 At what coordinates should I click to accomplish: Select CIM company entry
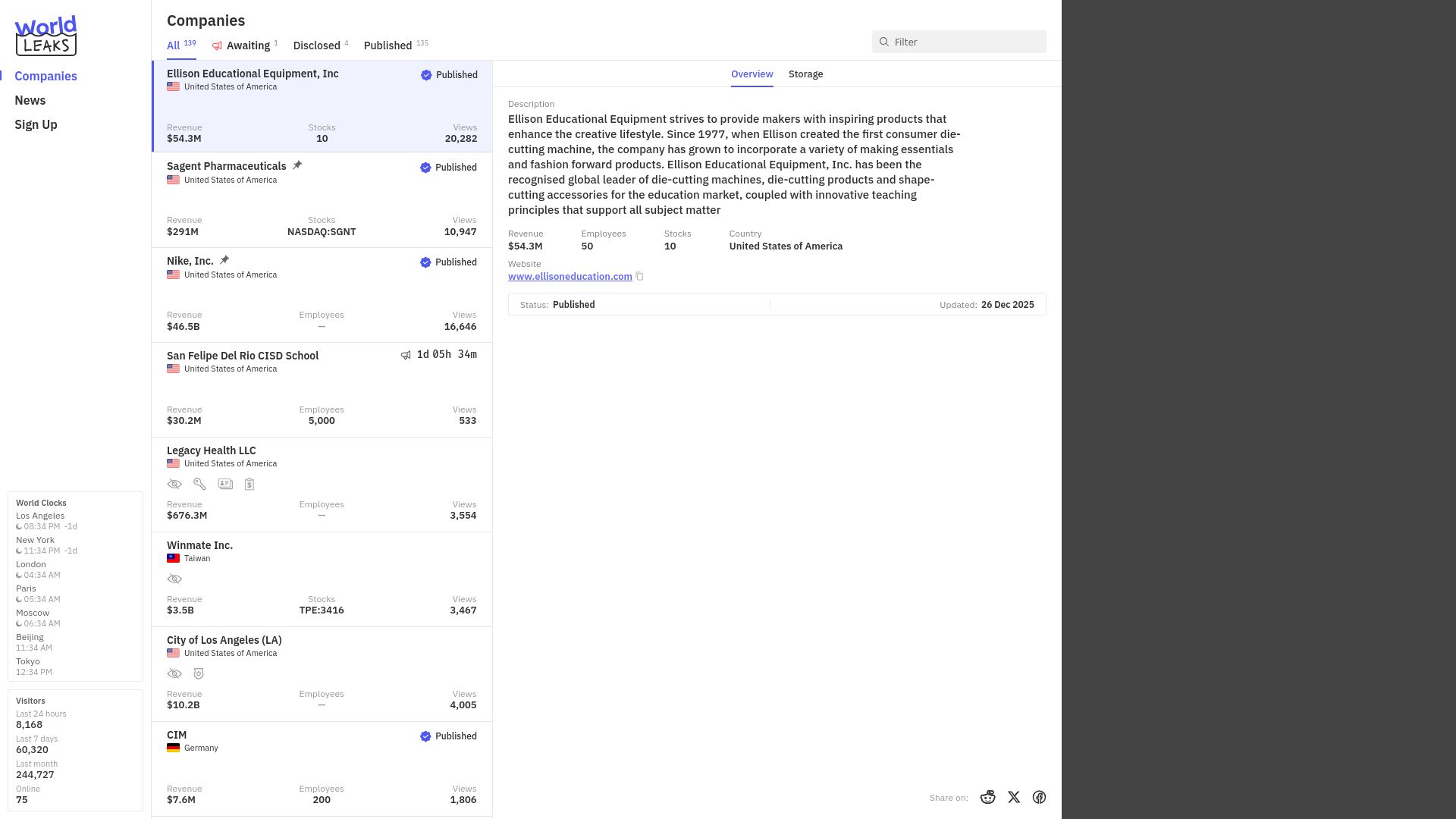(322, 769)
